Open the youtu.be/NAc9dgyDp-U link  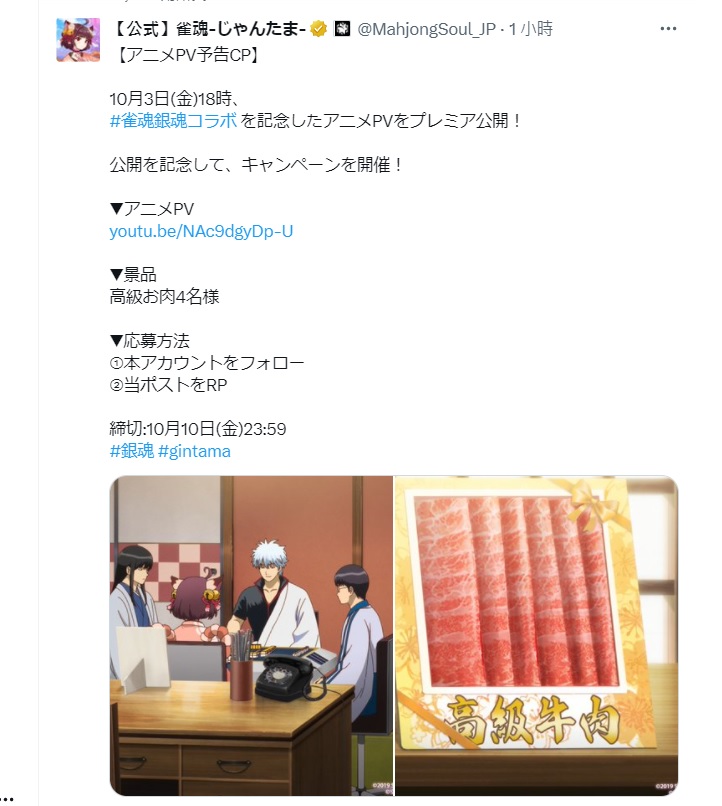click(201, 231)
